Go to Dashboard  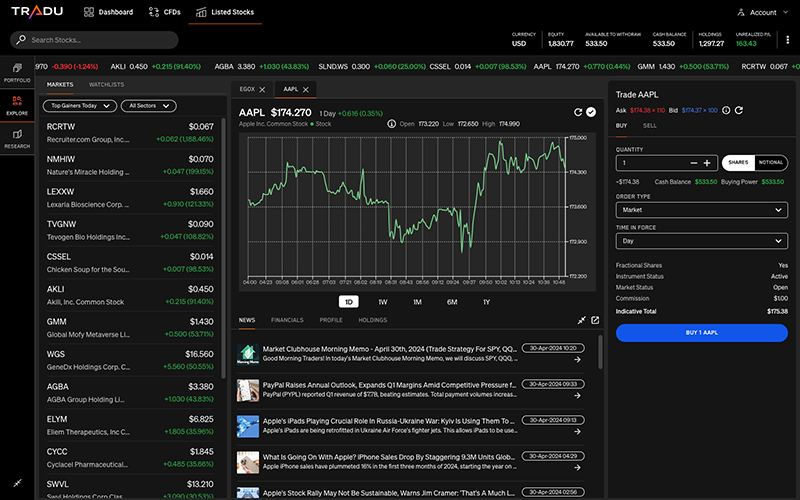coord(108,12)
